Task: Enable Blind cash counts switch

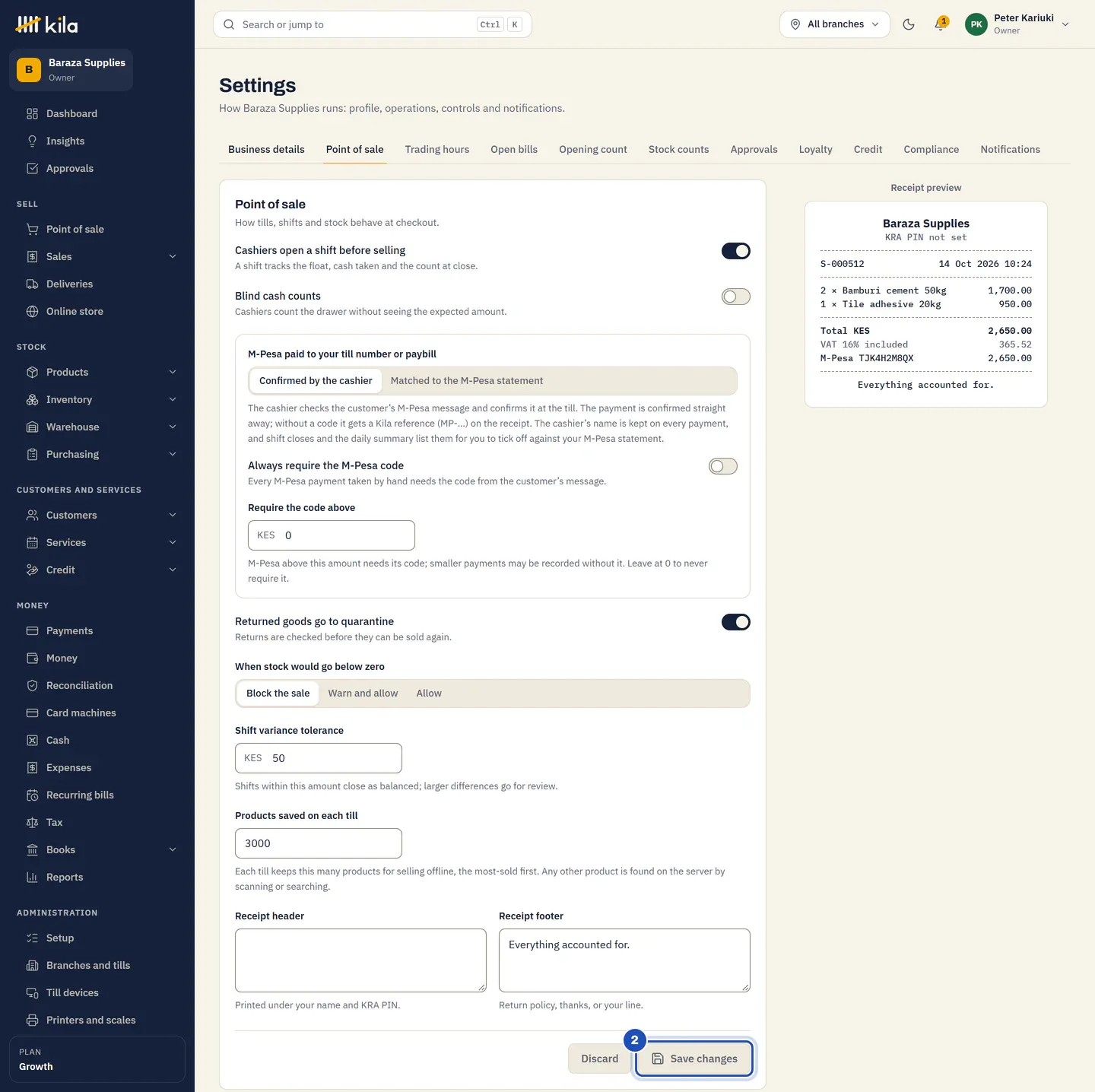Action: [736, 297]
